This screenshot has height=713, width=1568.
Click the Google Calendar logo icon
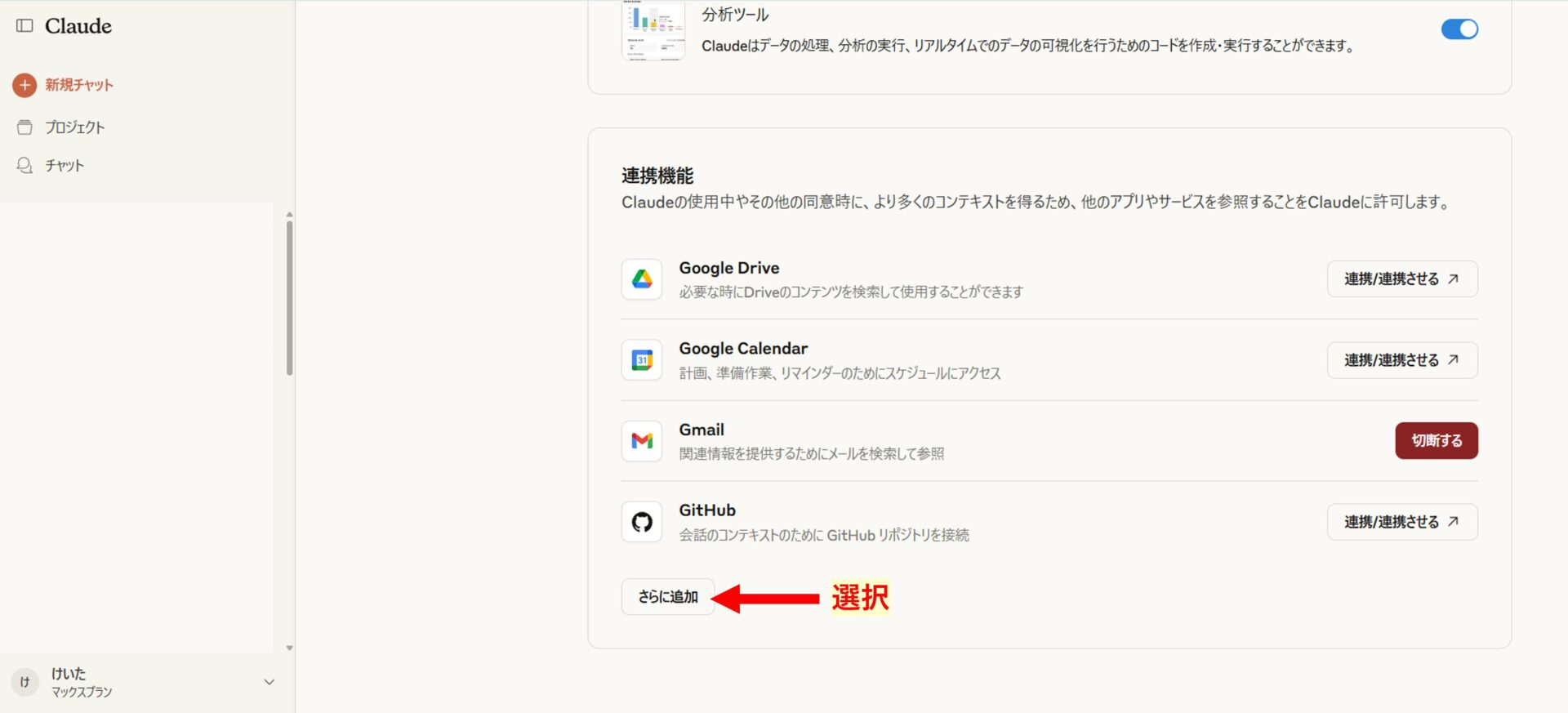coord(642,360)
